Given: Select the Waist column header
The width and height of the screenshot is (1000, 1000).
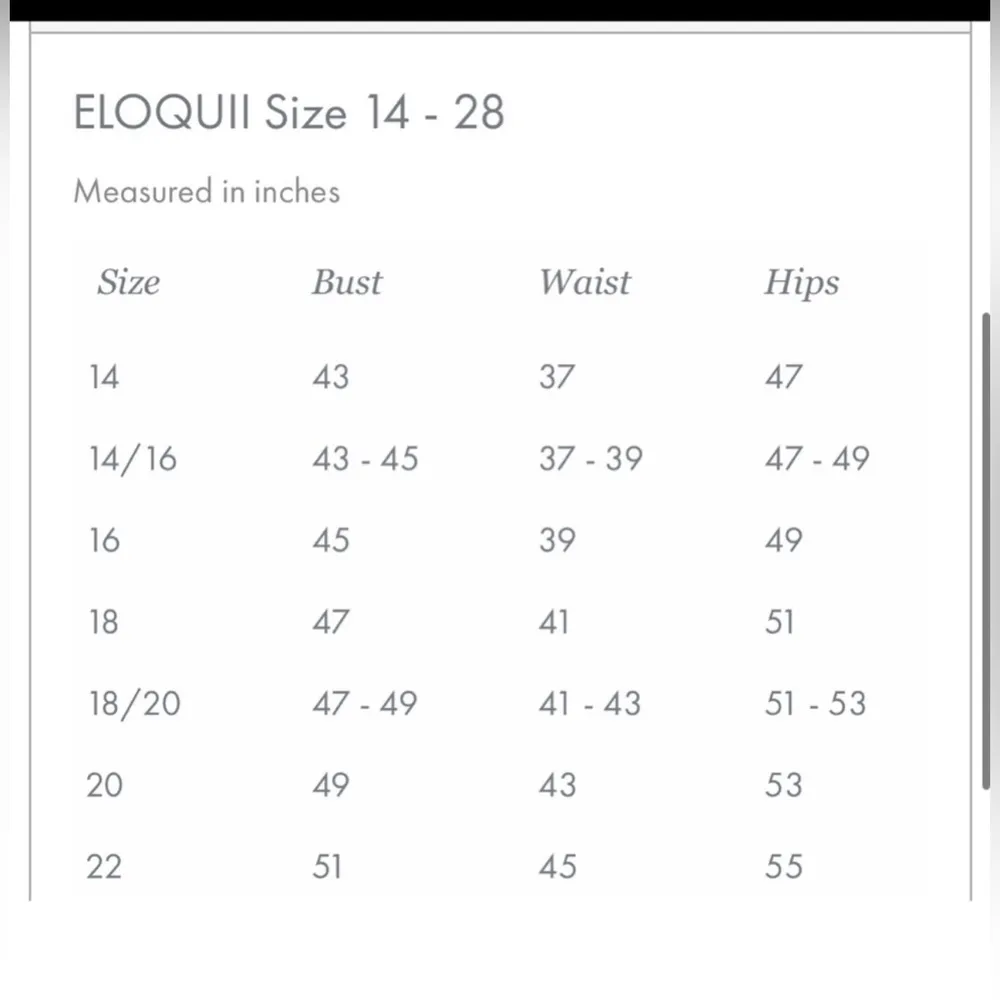Looking at the screenshot, I should [x=585, y=283].
